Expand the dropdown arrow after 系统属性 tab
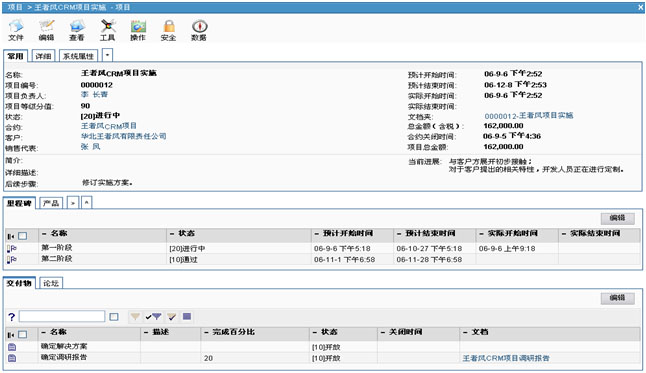This screenshot has width=646, height=373. click(107, 55)
